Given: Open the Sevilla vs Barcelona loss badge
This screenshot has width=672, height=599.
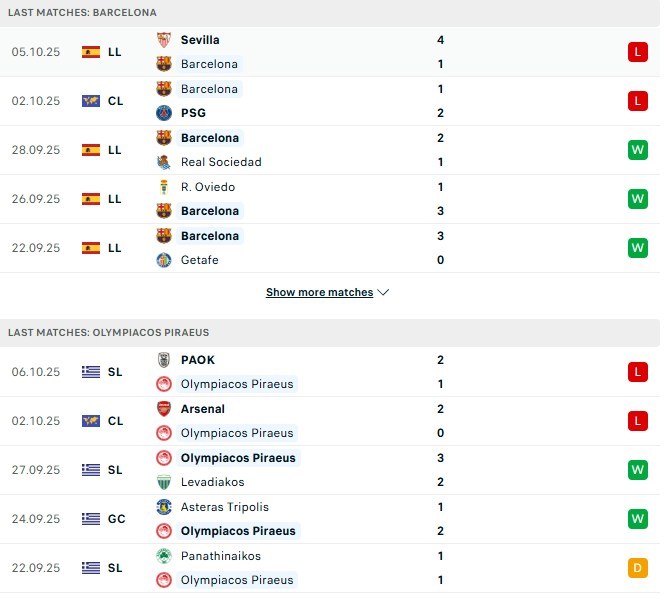Looking at the screenshot, I should pyautogui.click(x=637, y=52).
